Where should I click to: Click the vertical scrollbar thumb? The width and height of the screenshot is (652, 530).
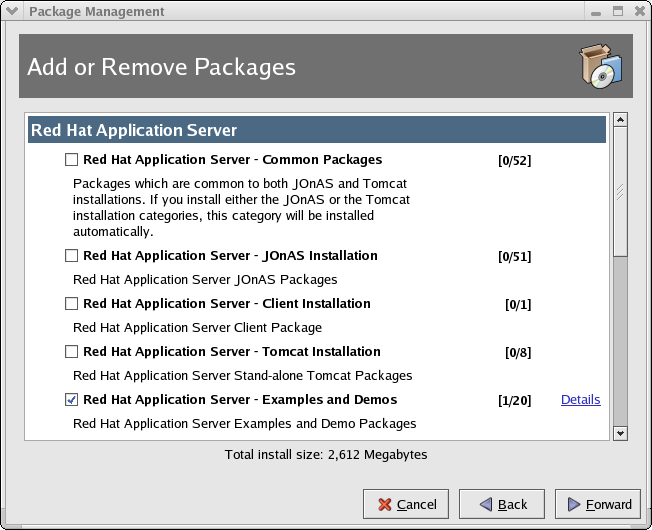pyautogui.click(x=620, y=191)
